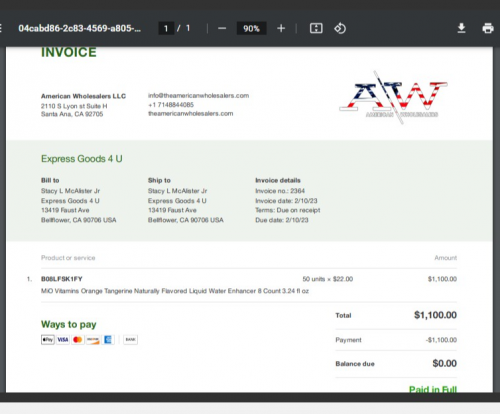Image resolution: width=500 pixels, height=414 pixels.
Task: Click phone number +1 7148844085
Action: pos(171,105)
